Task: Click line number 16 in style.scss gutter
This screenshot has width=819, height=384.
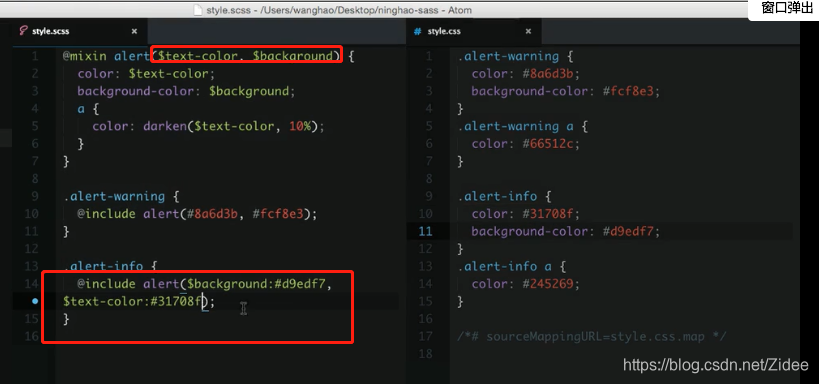Action: [x=31, y=336]
